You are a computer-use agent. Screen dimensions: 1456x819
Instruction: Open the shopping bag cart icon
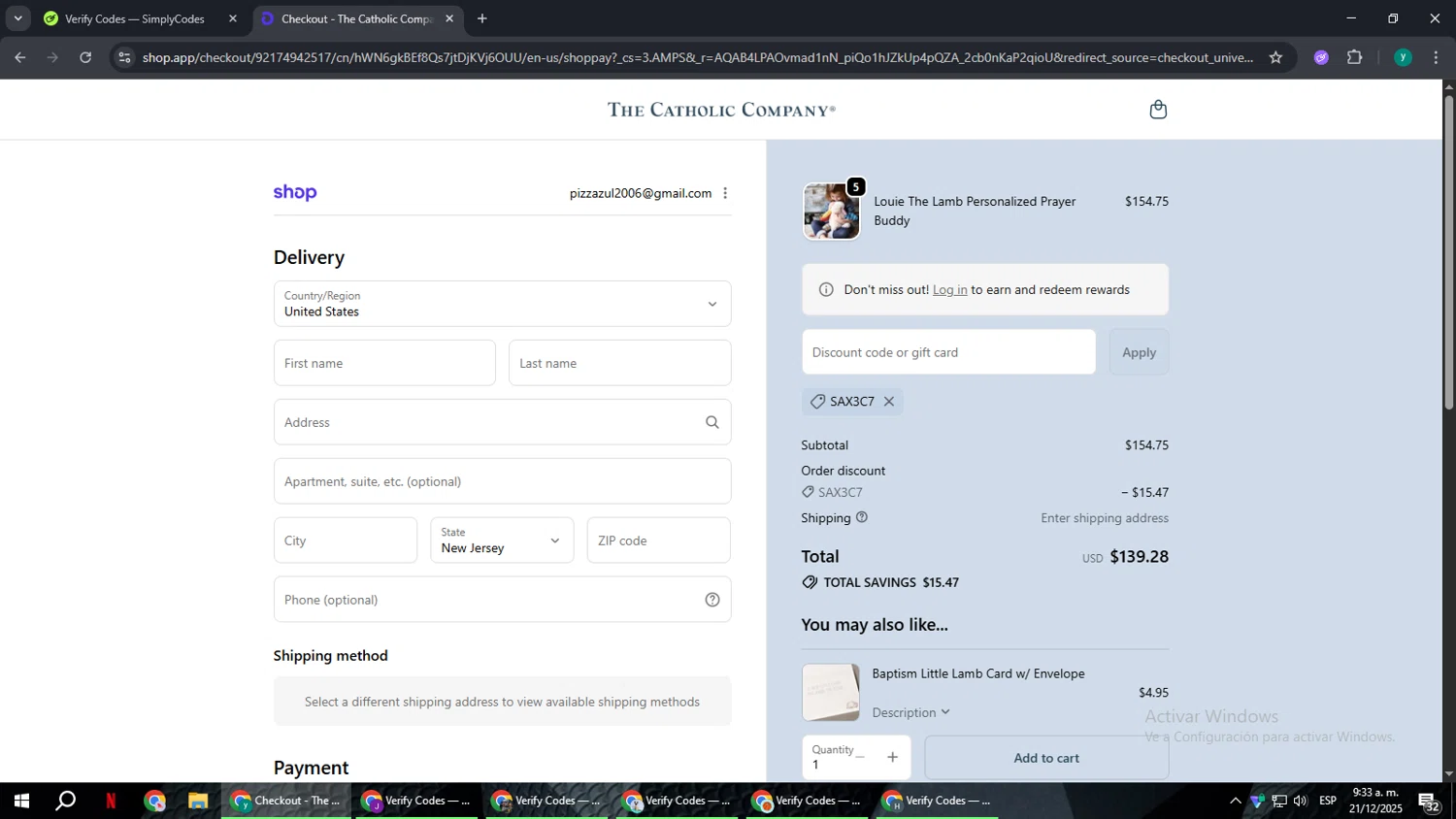click(x=1157, y=110)
